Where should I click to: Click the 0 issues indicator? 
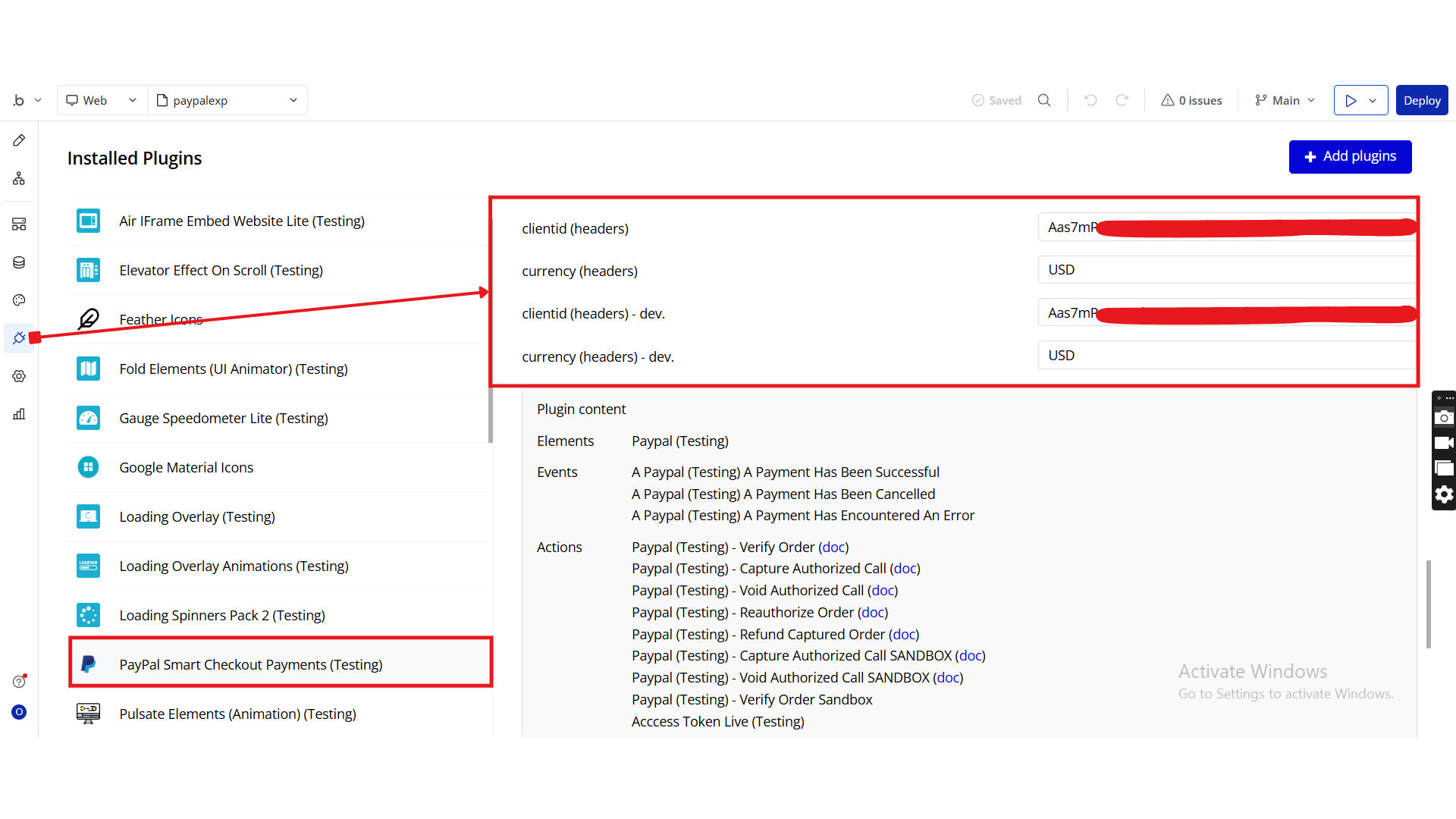pyautogui.click(x=1191, y=100)
